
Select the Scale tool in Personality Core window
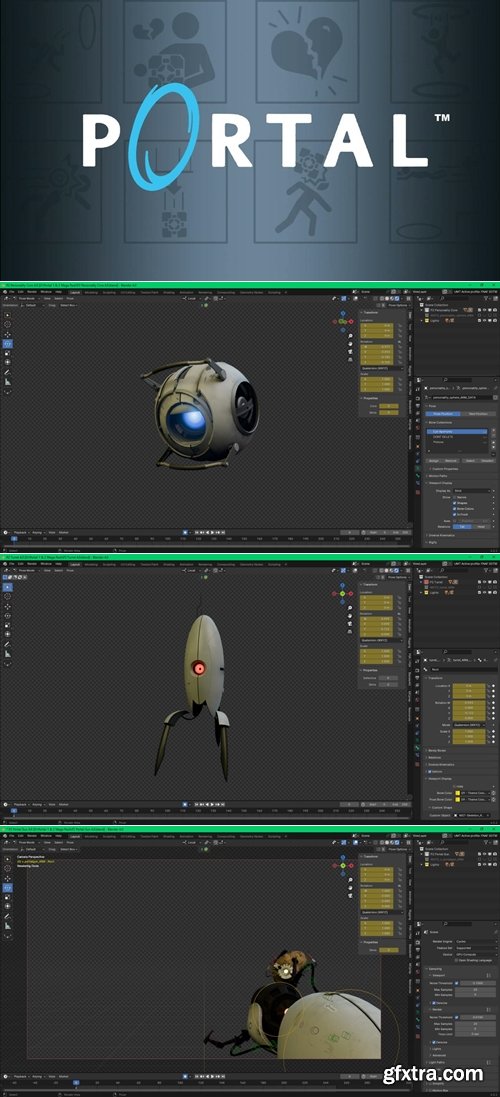point(8,353)
